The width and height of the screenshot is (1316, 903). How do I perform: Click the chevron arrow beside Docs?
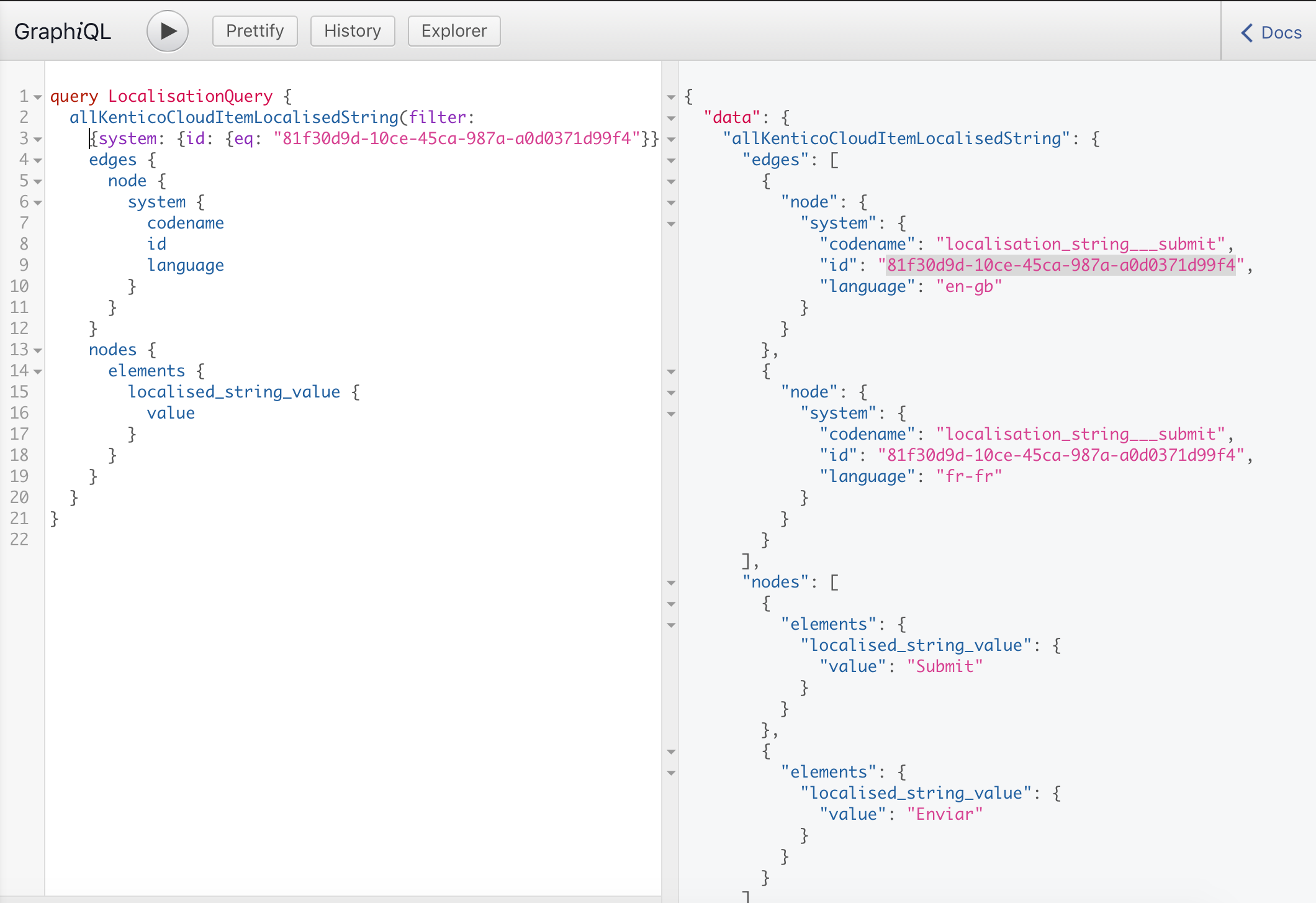point(1246,33)
